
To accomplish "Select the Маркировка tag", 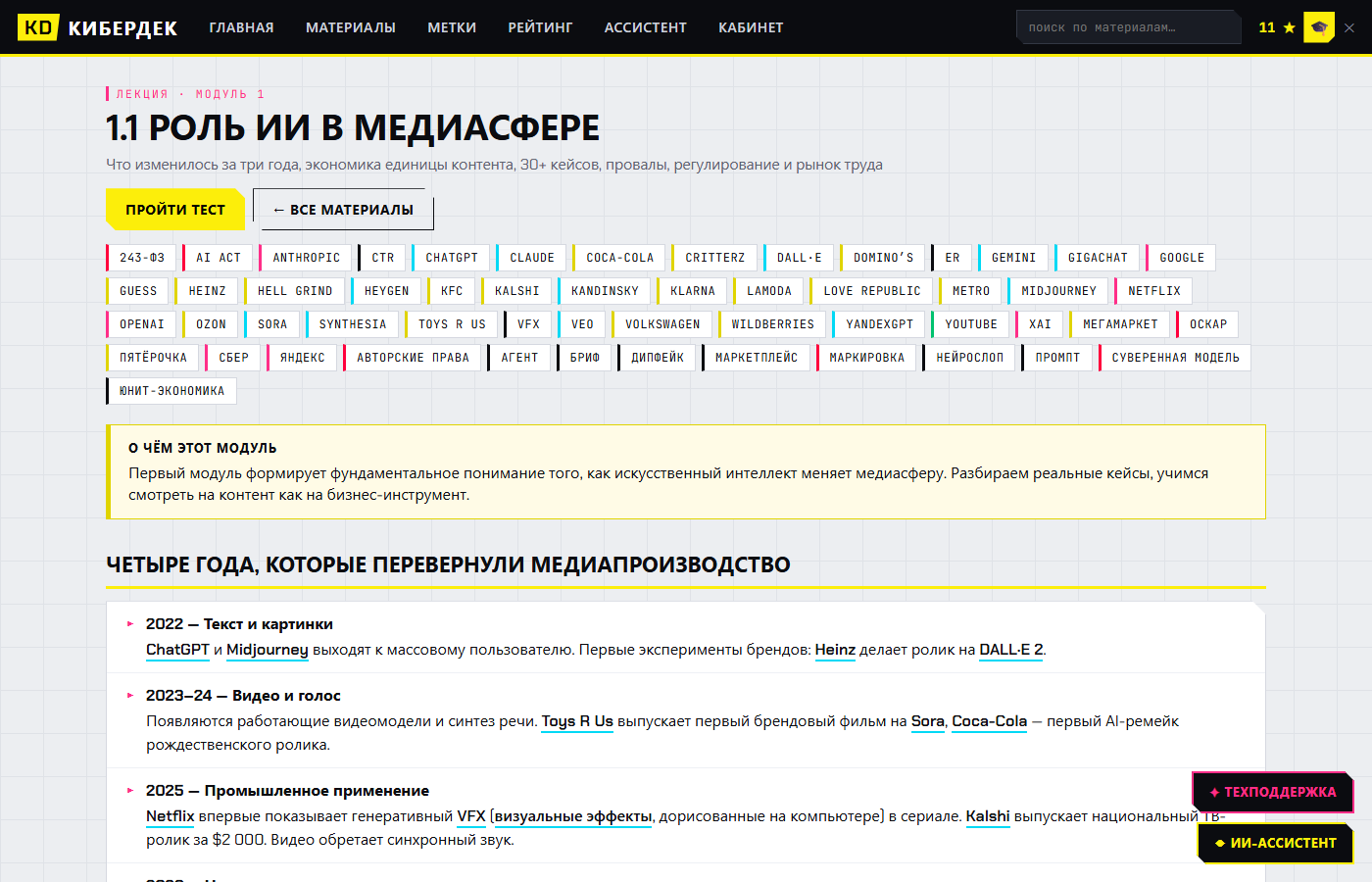I will (x=866, y=358).
